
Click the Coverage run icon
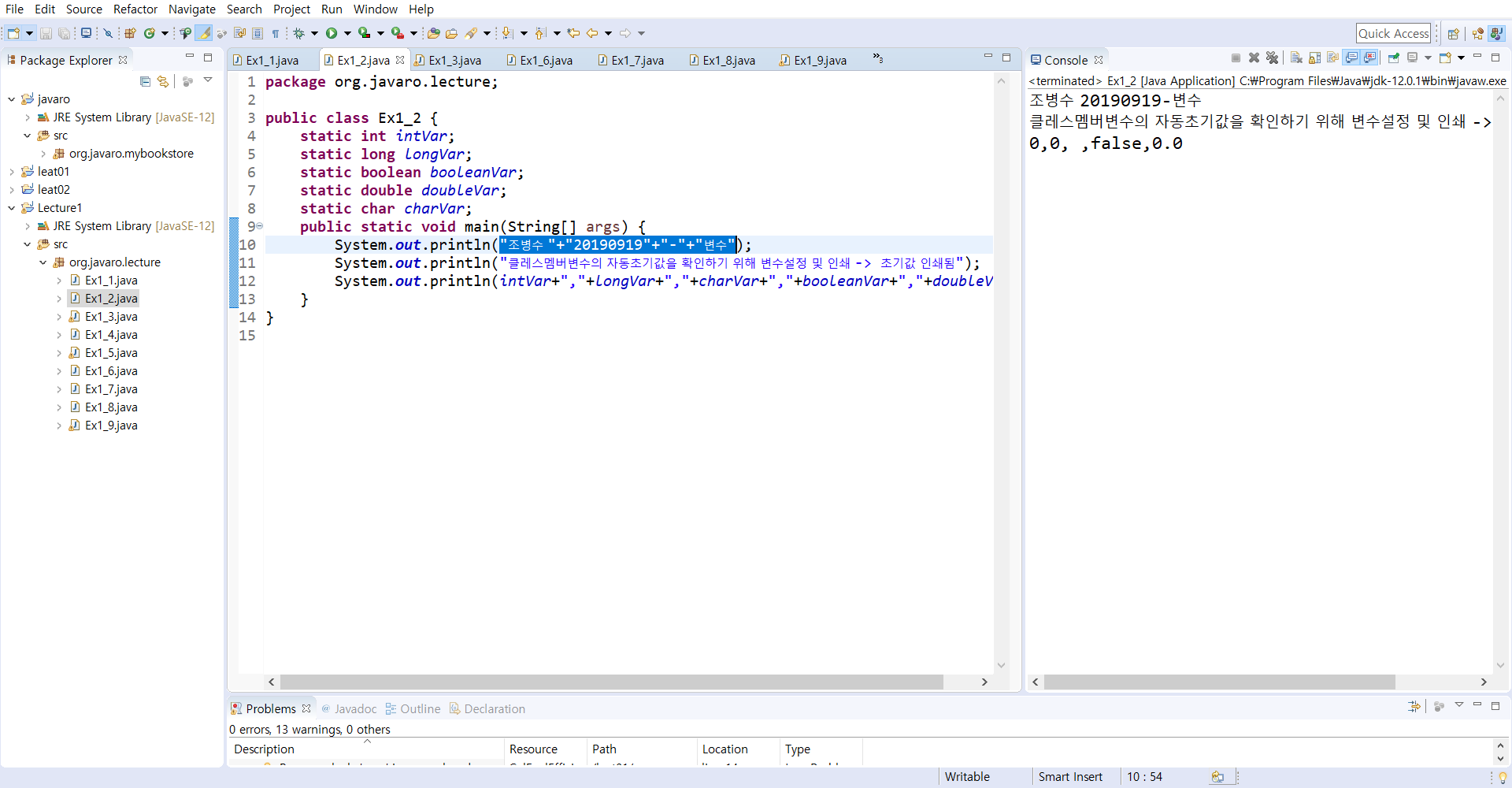pyautogui.click(x=364, y=33)
